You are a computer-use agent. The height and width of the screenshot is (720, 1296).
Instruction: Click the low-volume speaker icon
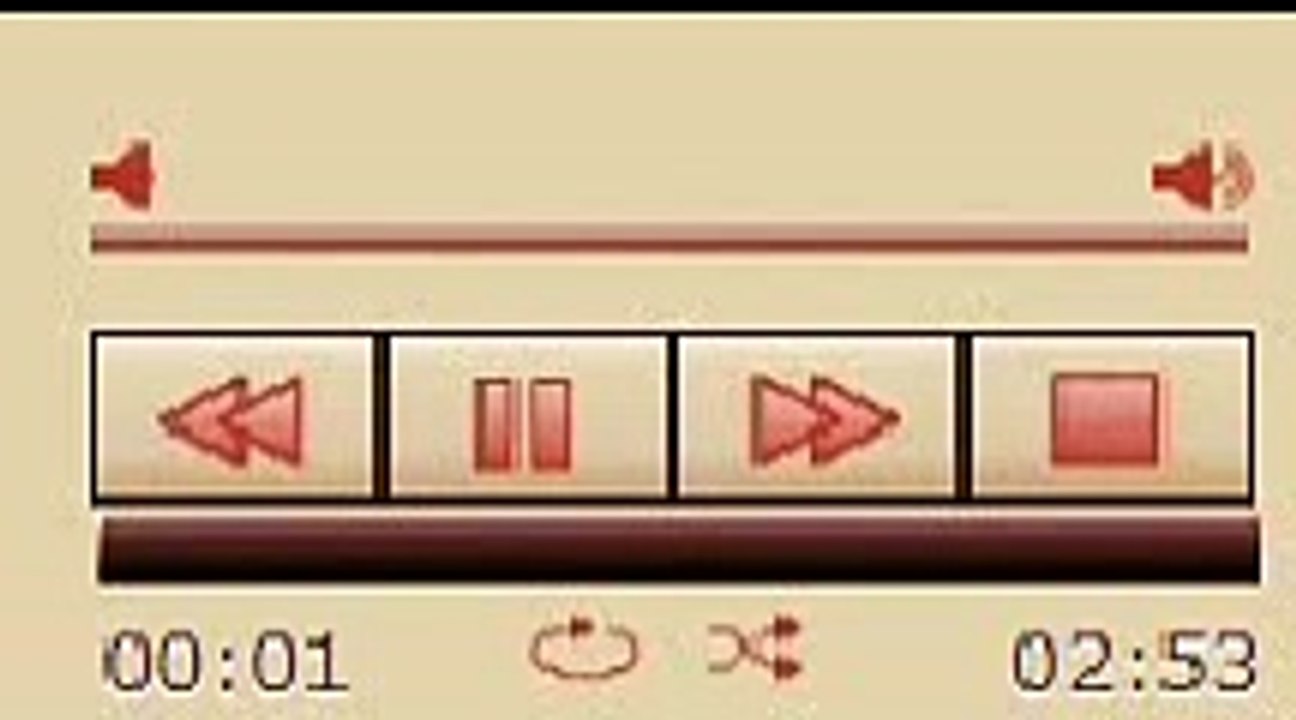click(123, 176)
